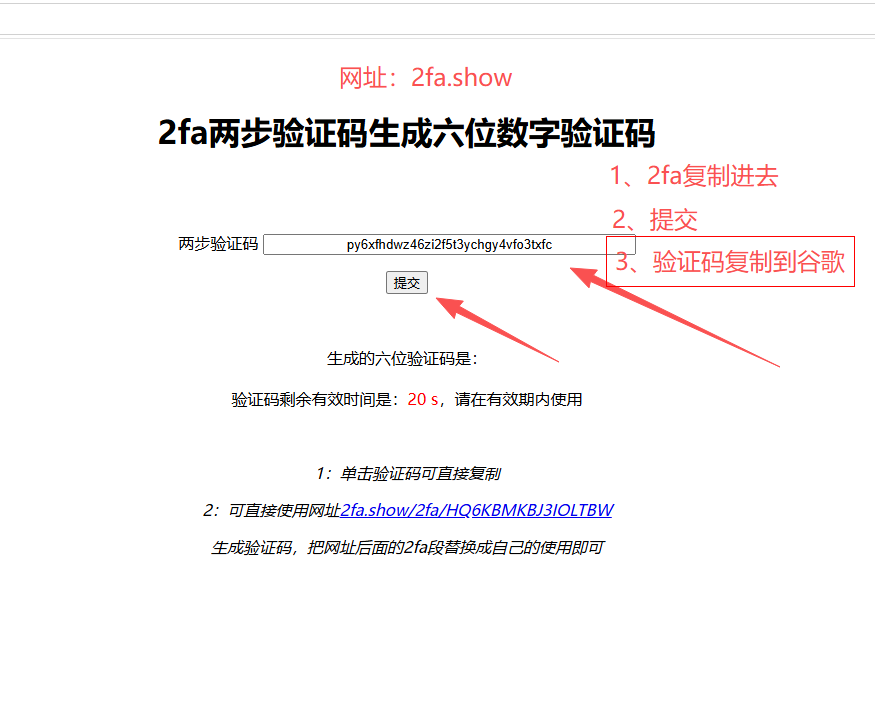Click the 2fa两步验证码生成六位数字验证码 page heading

click(x=406, y=133)
